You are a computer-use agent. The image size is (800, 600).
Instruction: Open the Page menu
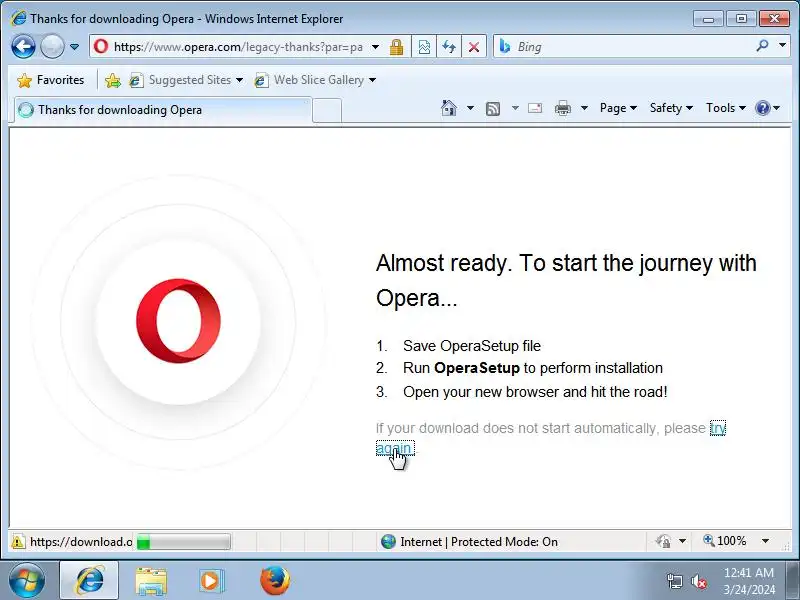[x=618, y=108]
